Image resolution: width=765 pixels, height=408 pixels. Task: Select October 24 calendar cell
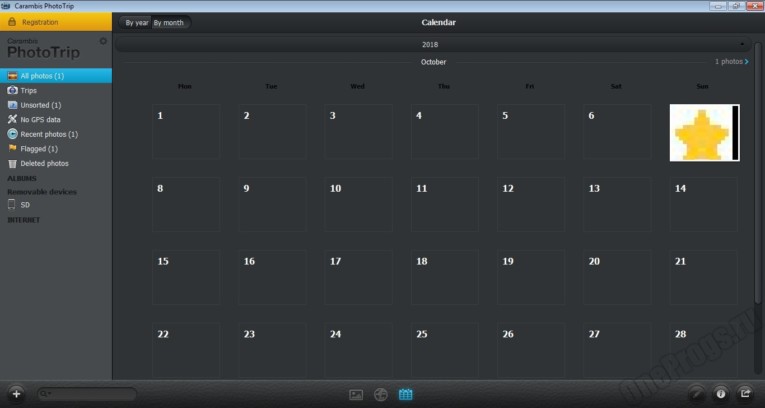(x=358, y=350)
